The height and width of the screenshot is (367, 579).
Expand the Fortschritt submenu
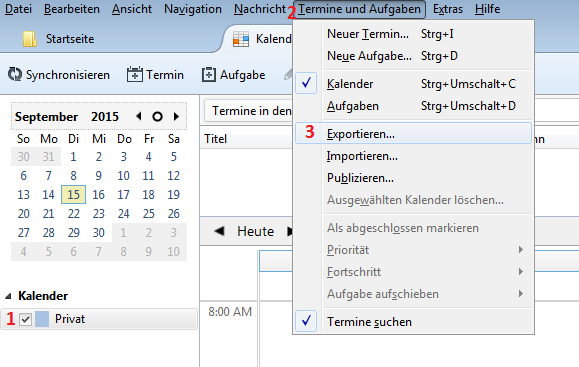point(413,272)
